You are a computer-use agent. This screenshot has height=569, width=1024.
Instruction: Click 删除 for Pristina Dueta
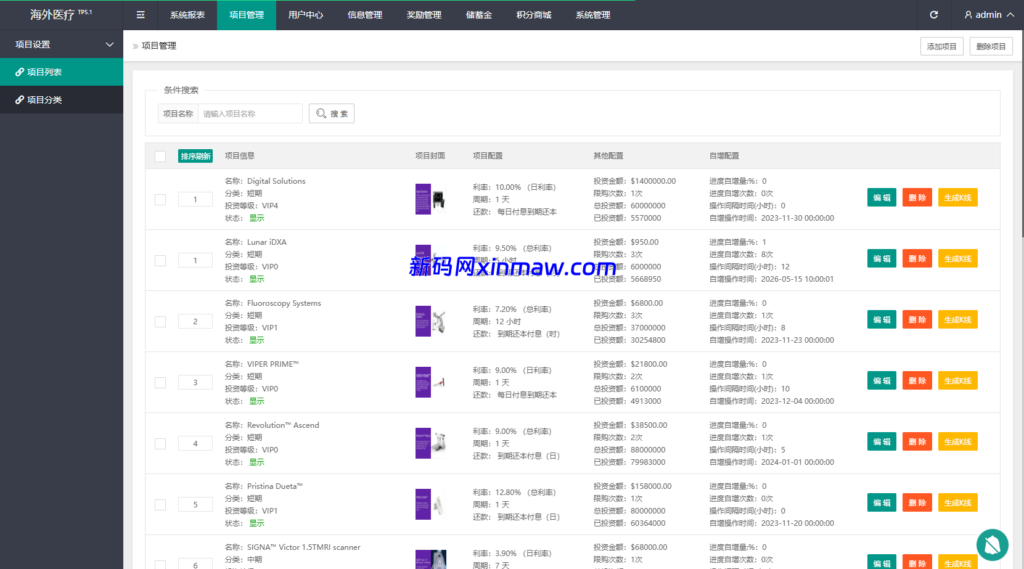coord(917,503)
